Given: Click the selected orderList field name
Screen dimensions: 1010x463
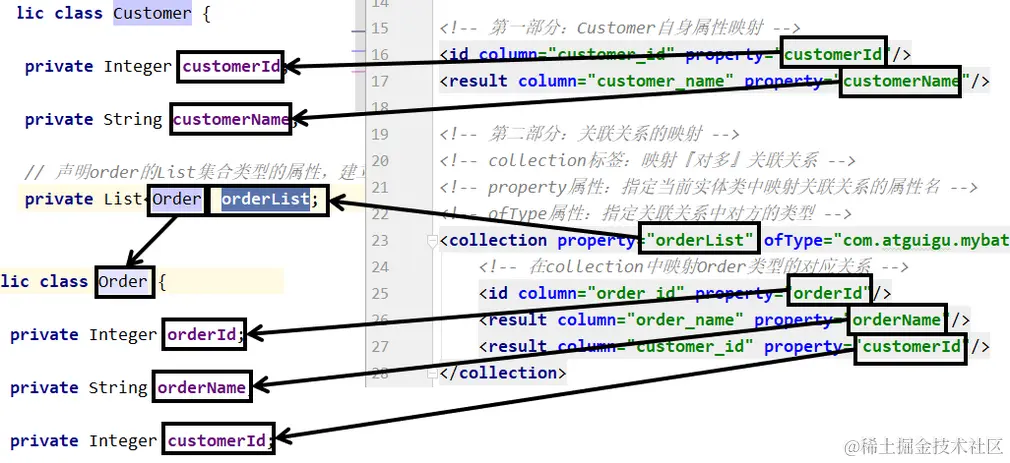Looking at the screenshot, I should [265, 199].
